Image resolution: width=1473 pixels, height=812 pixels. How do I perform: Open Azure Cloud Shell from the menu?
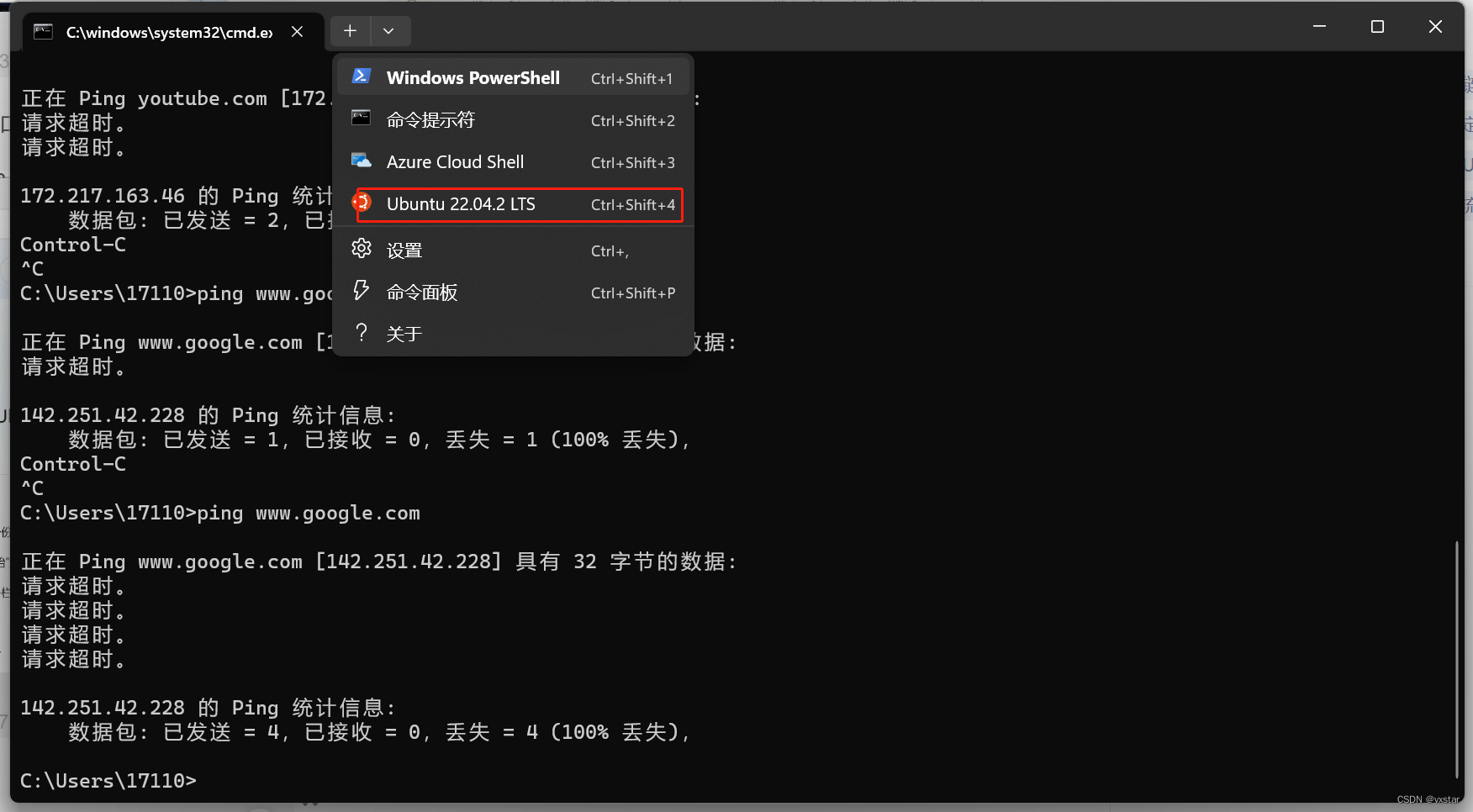click(x=455, y=161)
